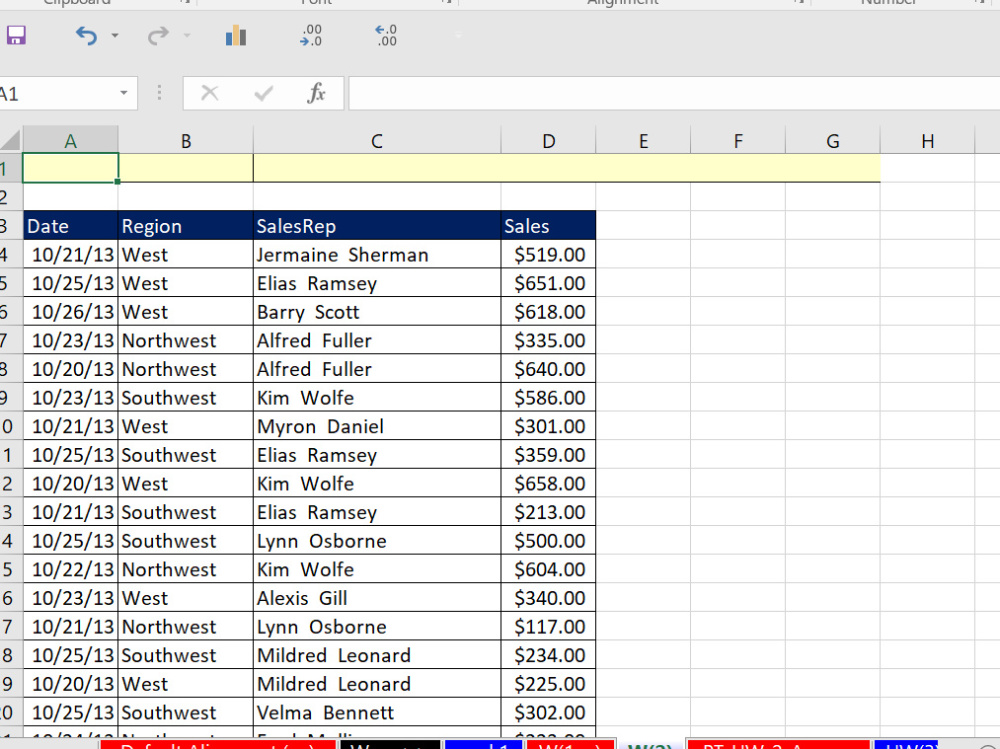Click the Insert Function fx icon

click(x=316, y=93)
